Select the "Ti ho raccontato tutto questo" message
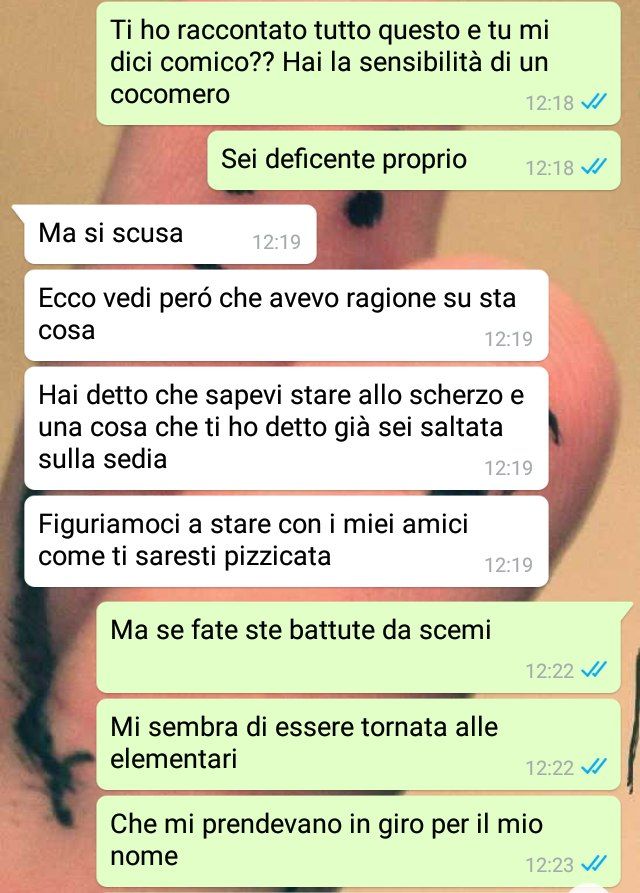The width and height of the screenshot is (640, 893). [x=358, y=63]
